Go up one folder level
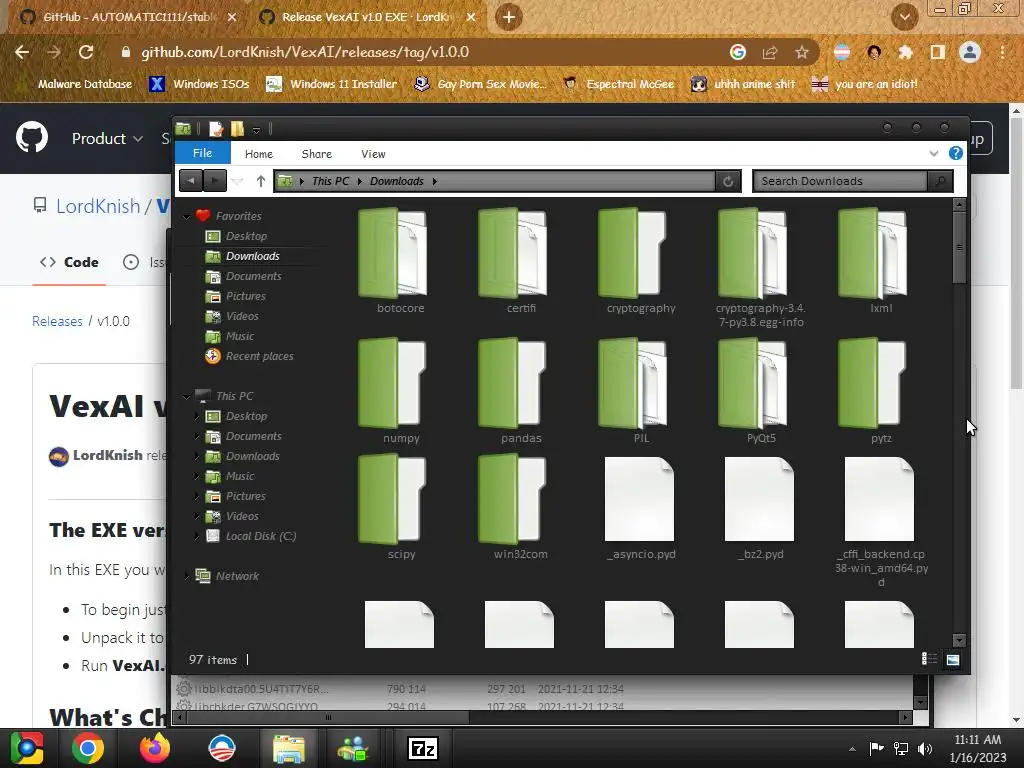The height and width of the screenshot is (768, 1024). [261, 181]
